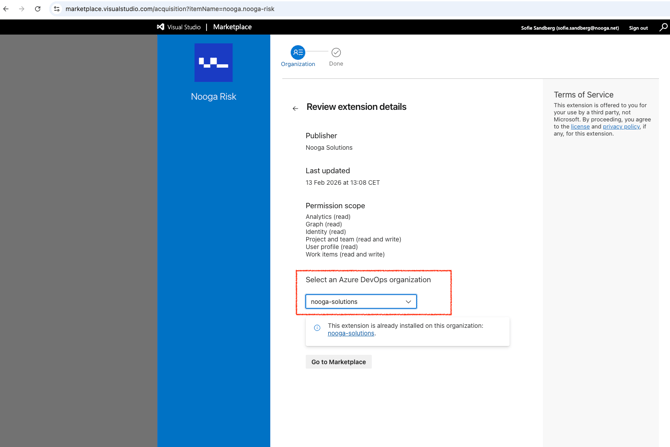Screen dimensions: 670x447
Task: Reload the page with the refresh icon
Action: [38, 9]
